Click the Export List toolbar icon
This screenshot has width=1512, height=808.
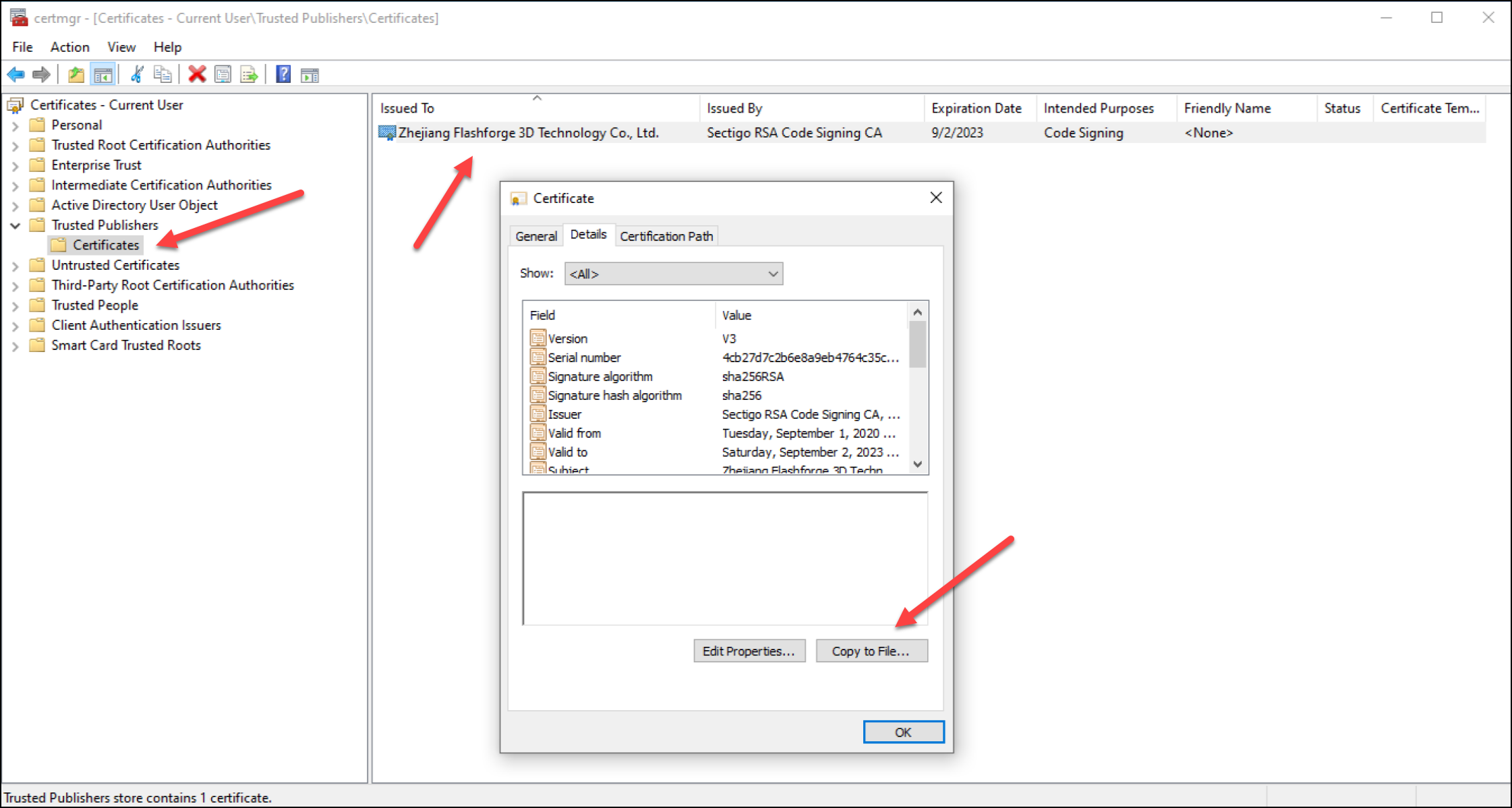coord(249,74)
